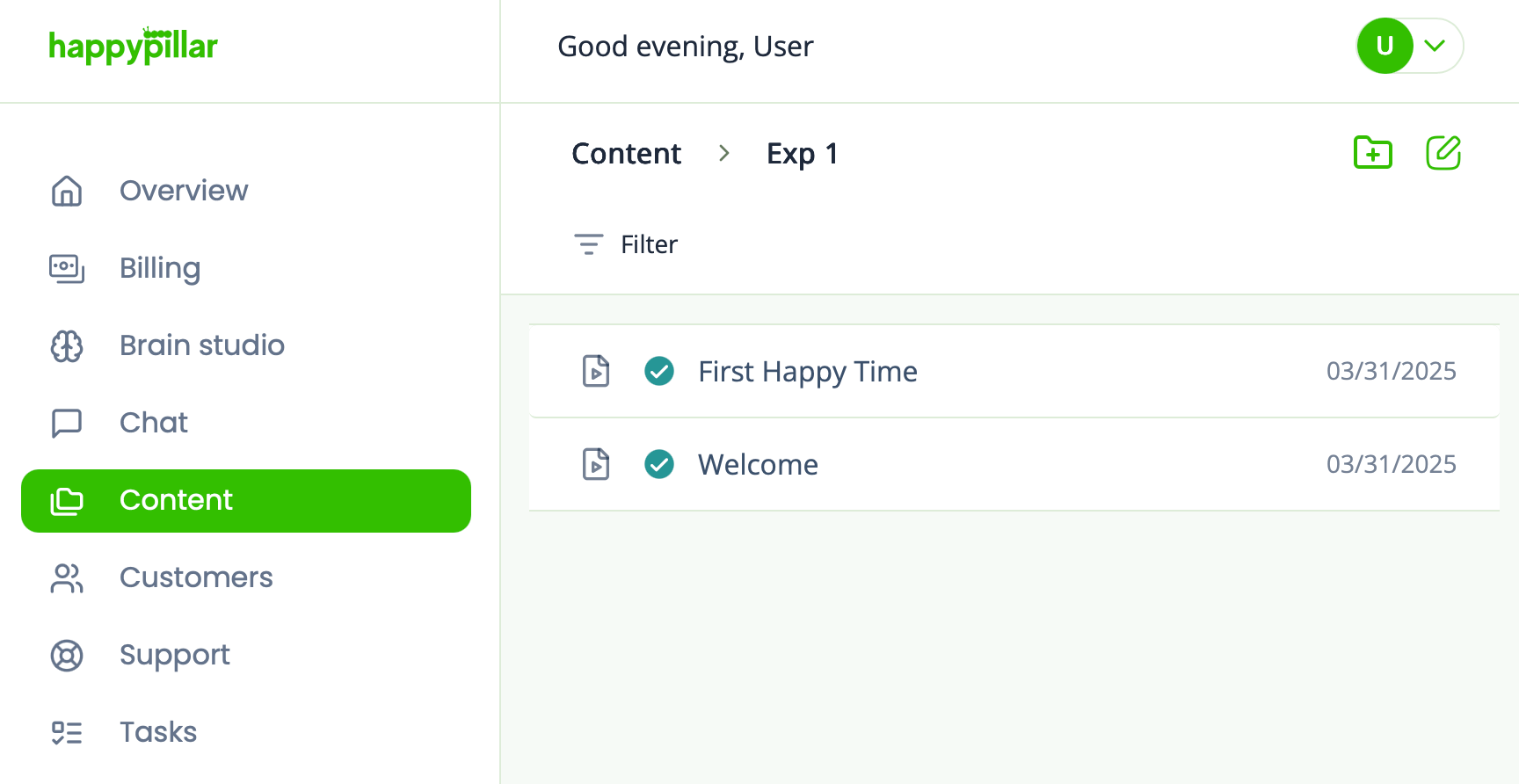The width and height of the screenshot is (1519, 784).
Task: Toggle the Welcome status checkmark
Action: (659, 464)
